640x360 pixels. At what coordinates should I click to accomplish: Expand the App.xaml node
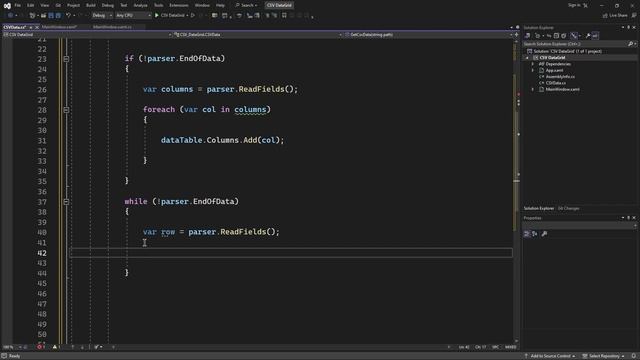pyautogui.click(x=533, y=71)
